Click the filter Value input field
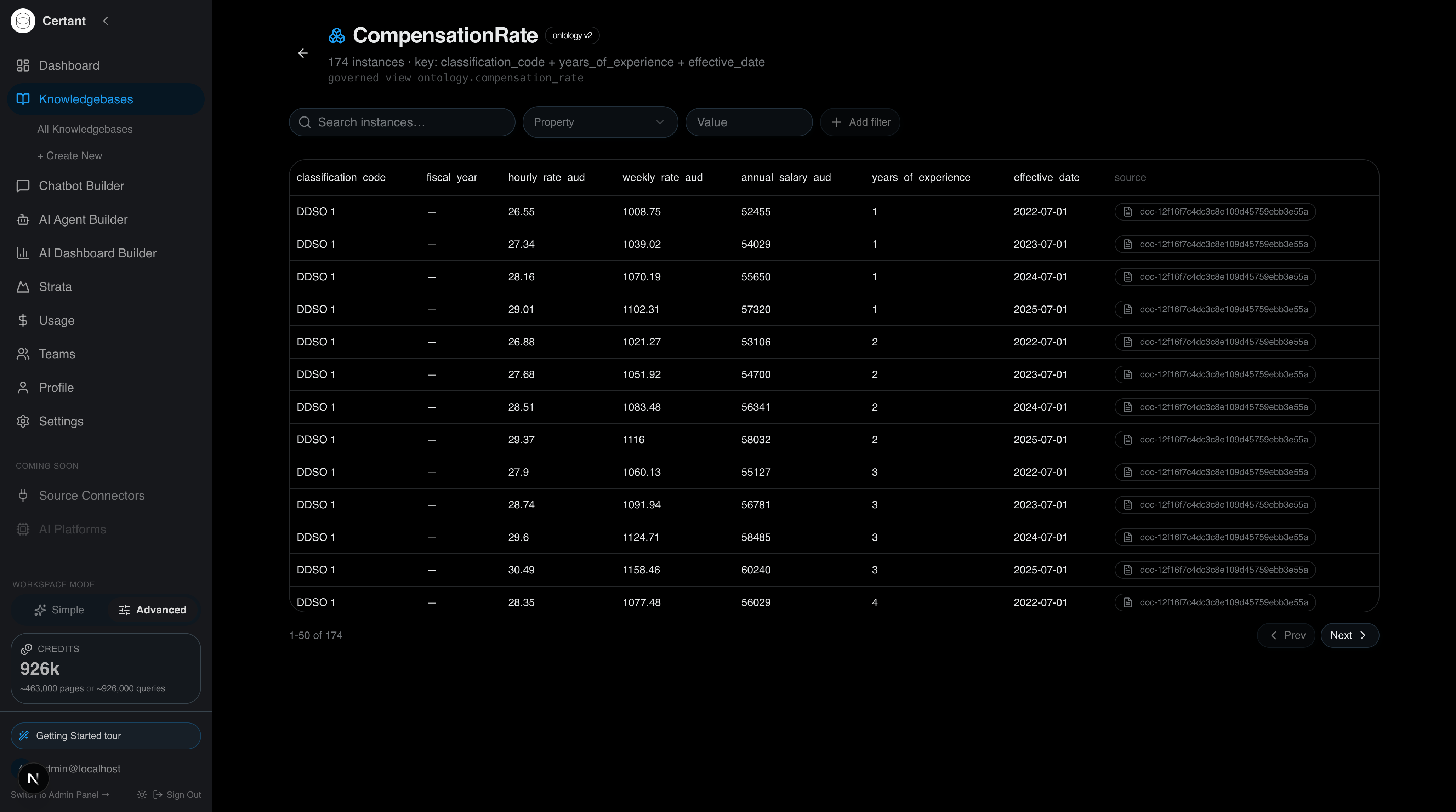This screenshot has width=1456, height=812. [x=749, y=122]
